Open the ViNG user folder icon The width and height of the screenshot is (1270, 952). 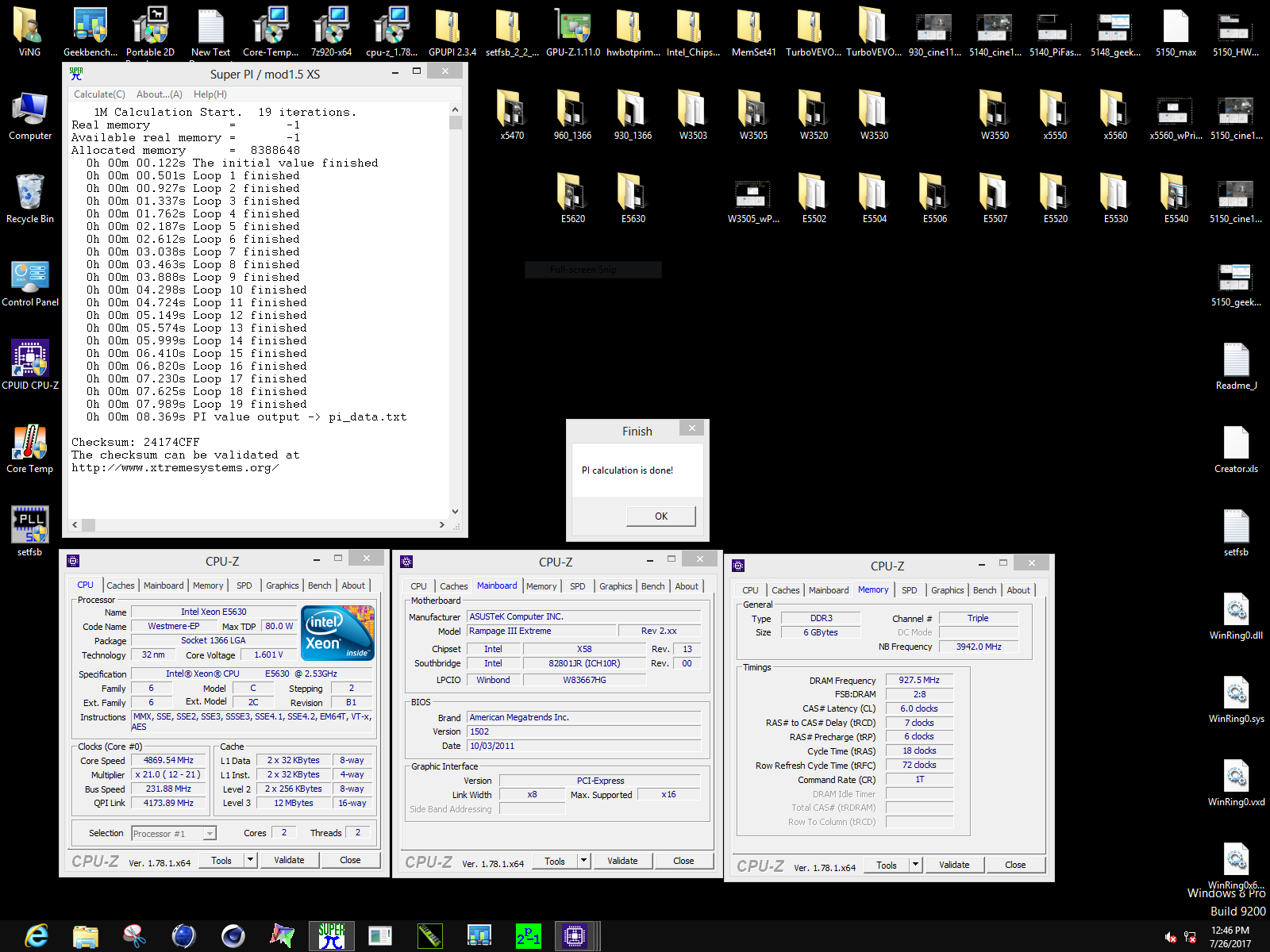pyautogui.click(x=29, y=32)
